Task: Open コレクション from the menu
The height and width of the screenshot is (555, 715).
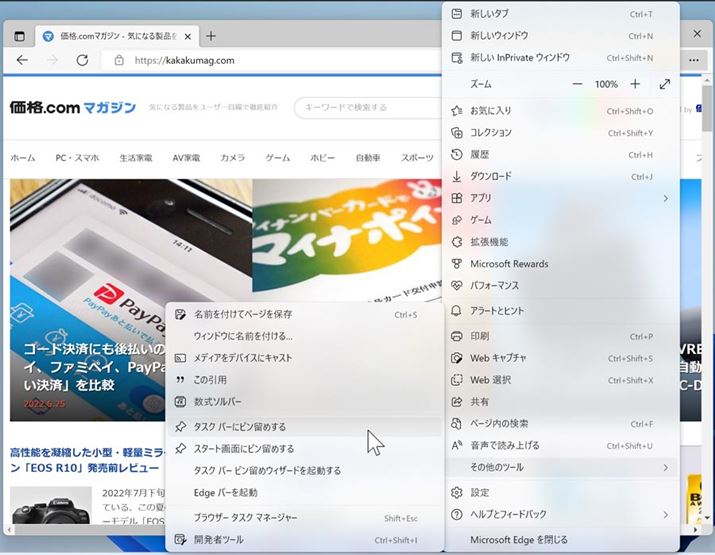Action: point(560,133)
